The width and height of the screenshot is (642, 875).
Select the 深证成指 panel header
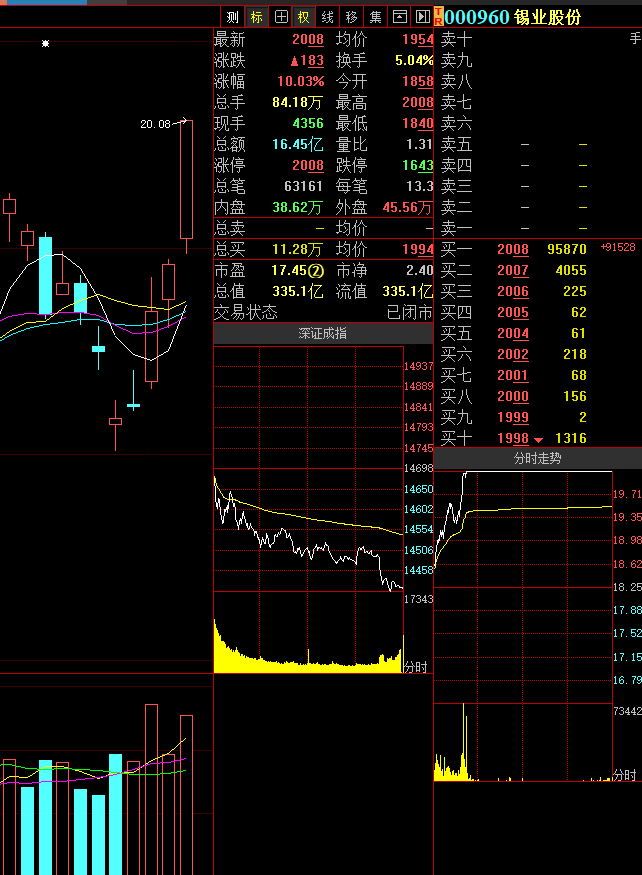coord(323,334)
